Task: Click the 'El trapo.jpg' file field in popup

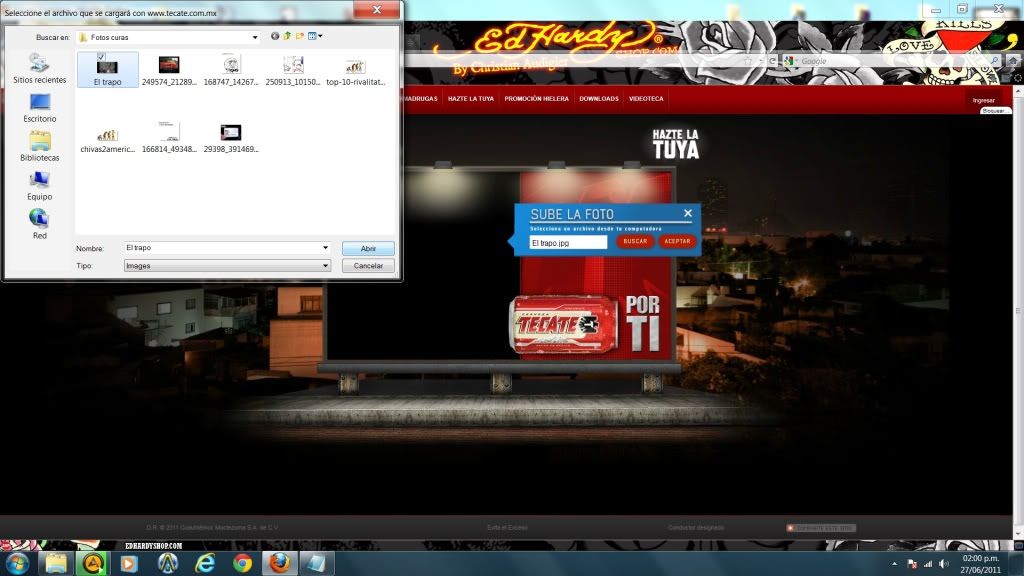Action: tap(568, 242)
